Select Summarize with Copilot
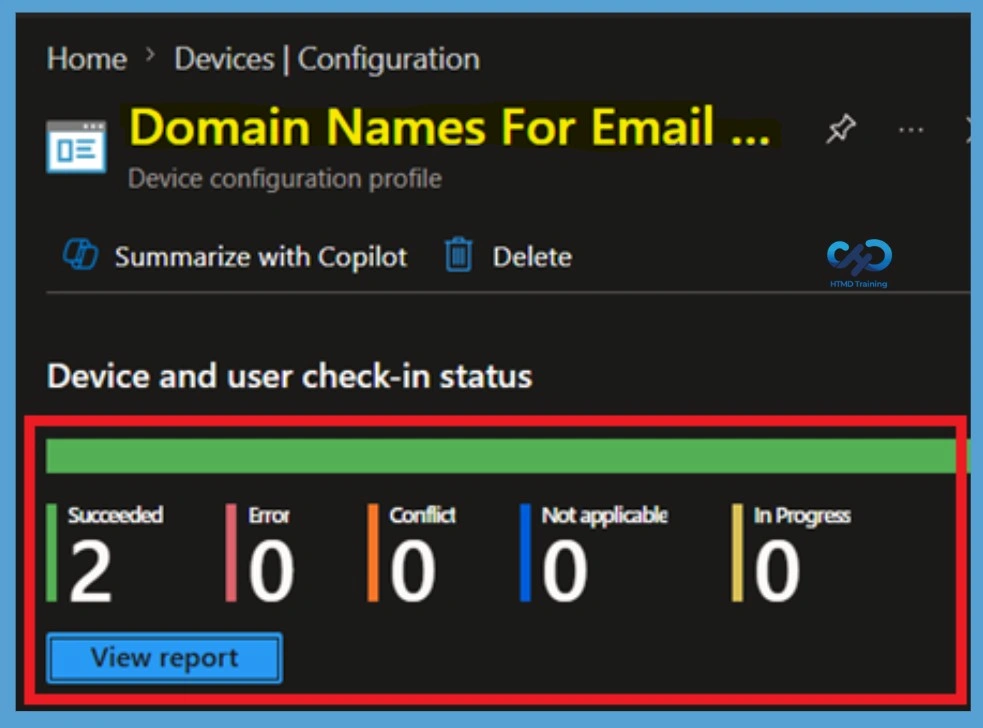Screen dimensions: 983x728 [261, 257]
